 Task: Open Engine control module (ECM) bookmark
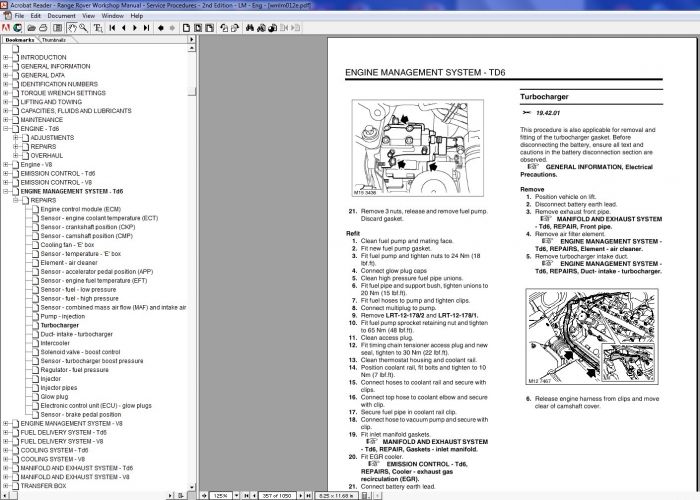(x=81, y=209)
